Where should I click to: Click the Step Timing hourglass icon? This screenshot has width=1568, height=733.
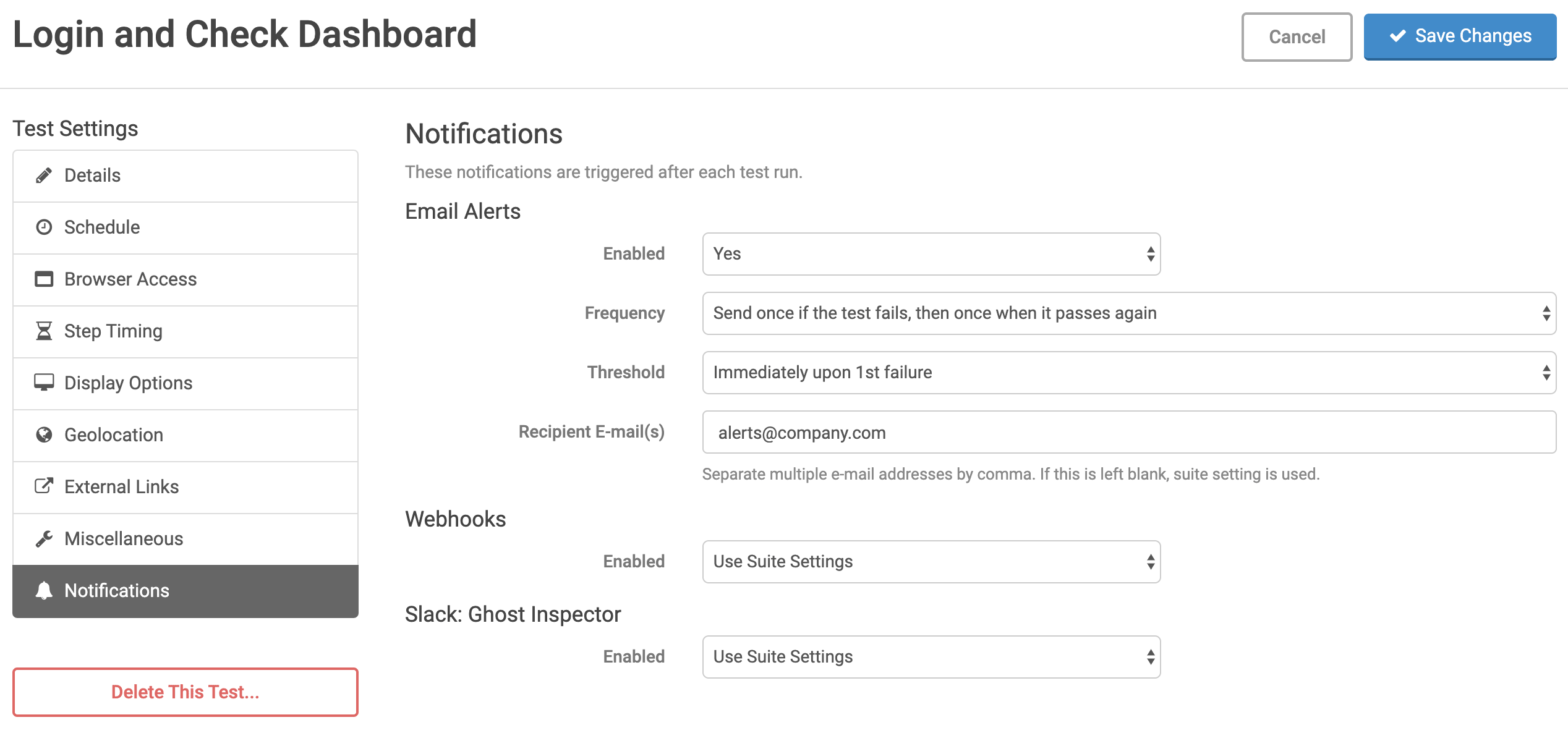coord(43,331)
